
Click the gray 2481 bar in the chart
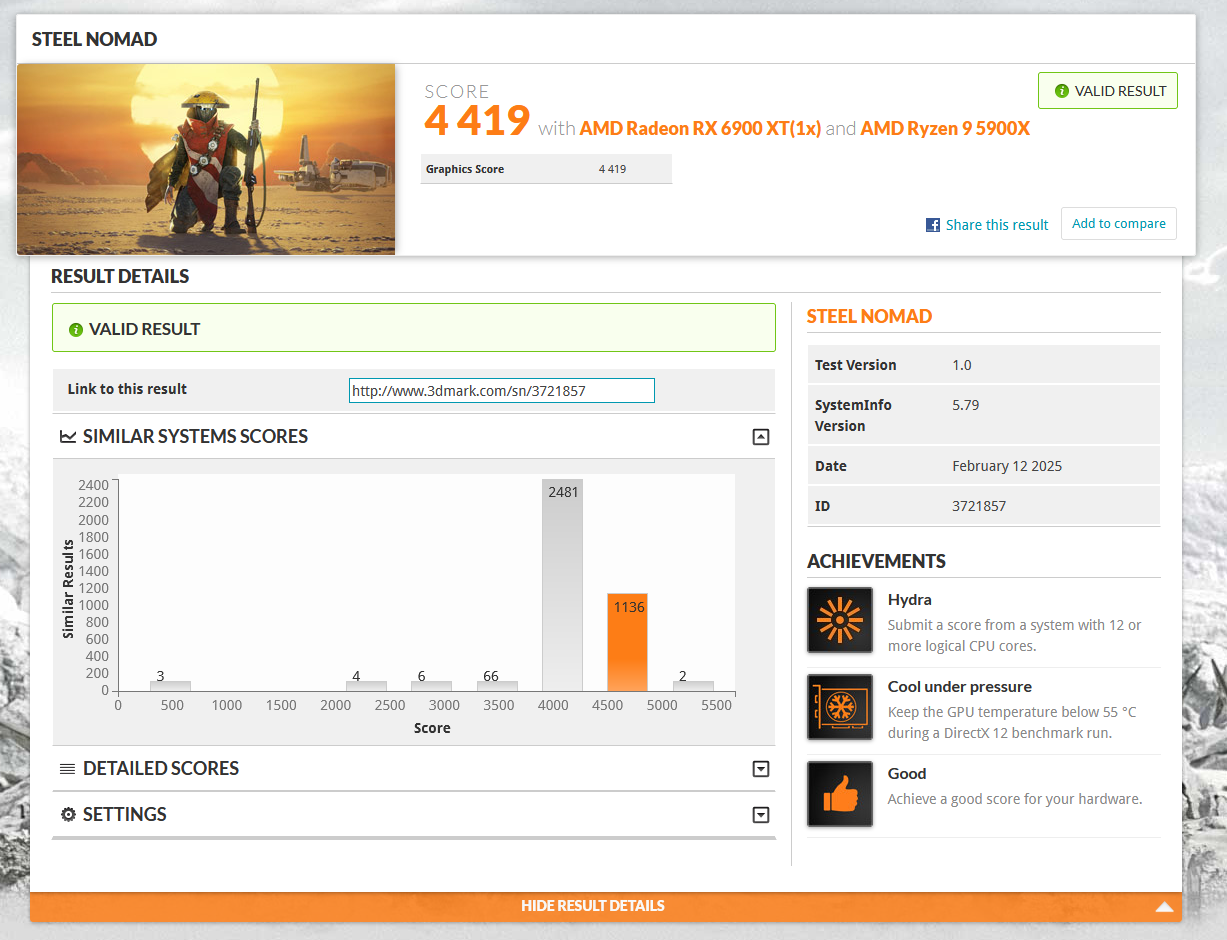click(562, 585)
